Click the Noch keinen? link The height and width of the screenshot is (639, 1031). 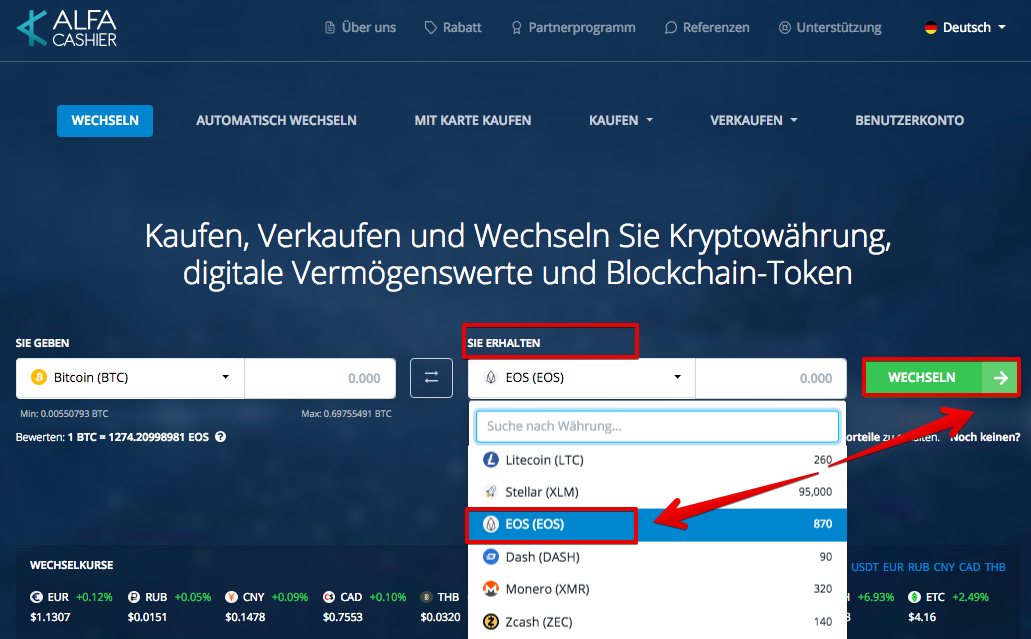(985, 437)
